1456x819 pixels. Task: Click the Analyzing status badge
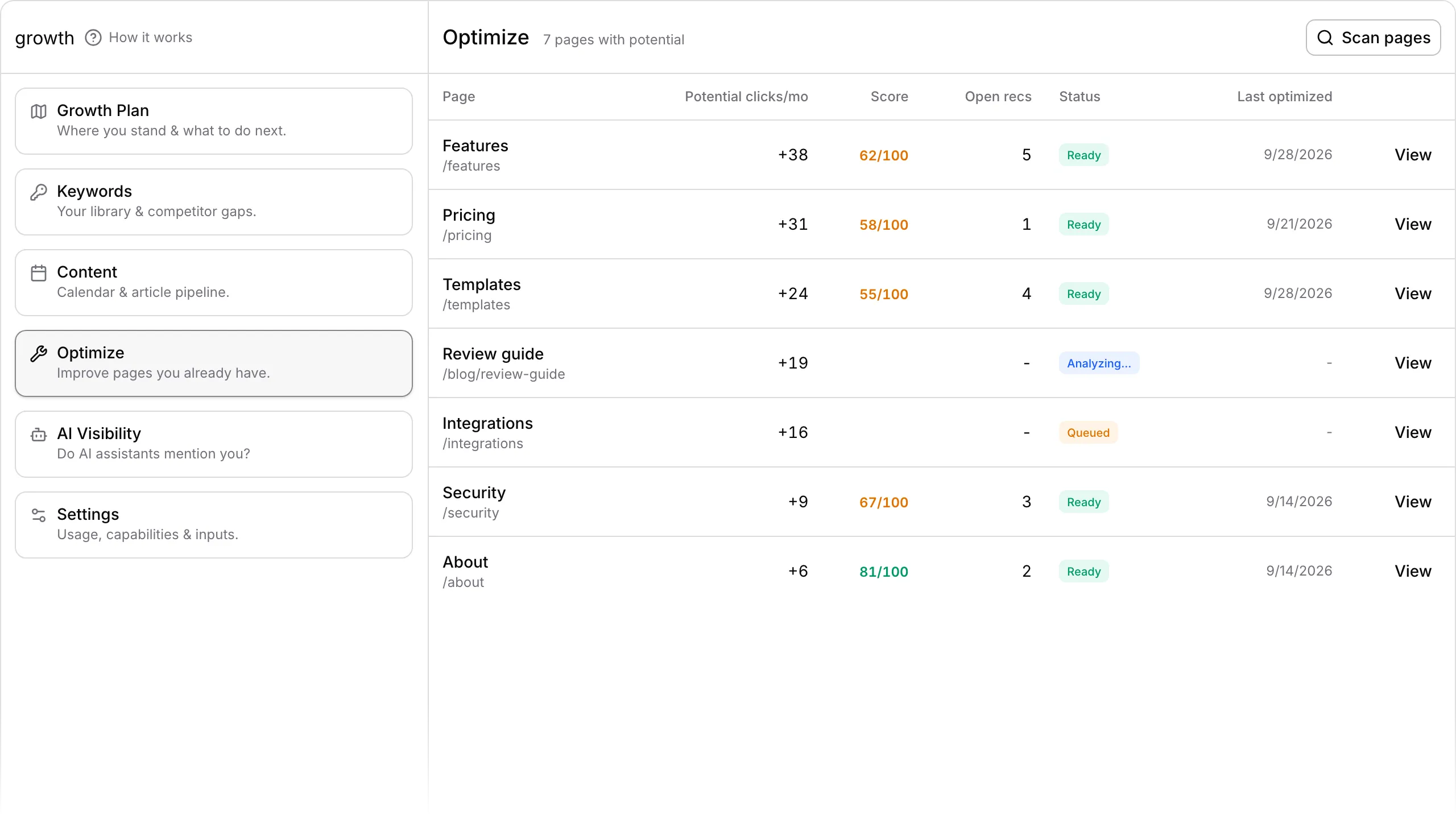[1099, 363]
